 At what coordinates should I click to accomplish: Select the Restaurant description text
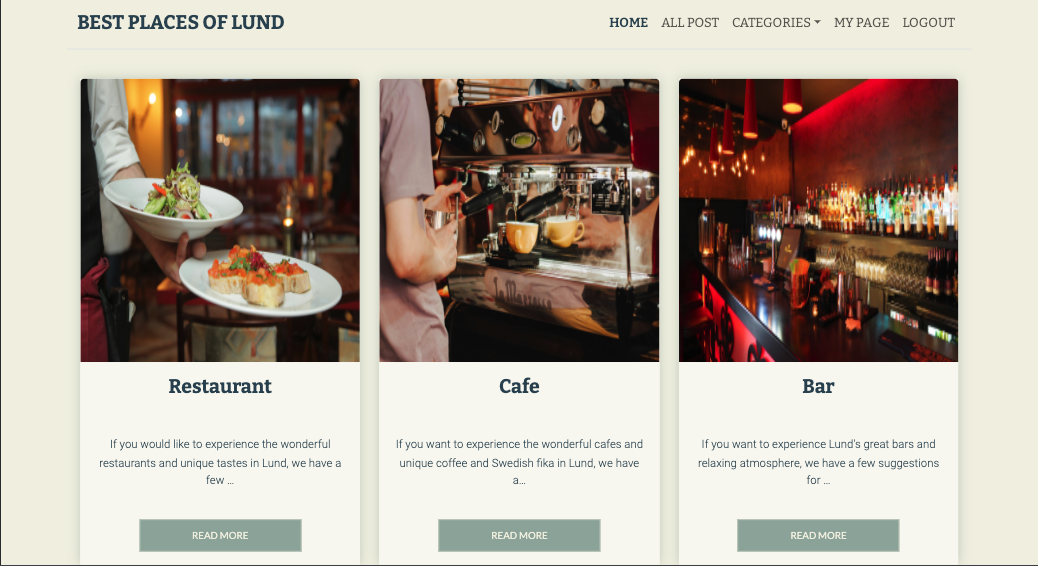click(220, 462)
